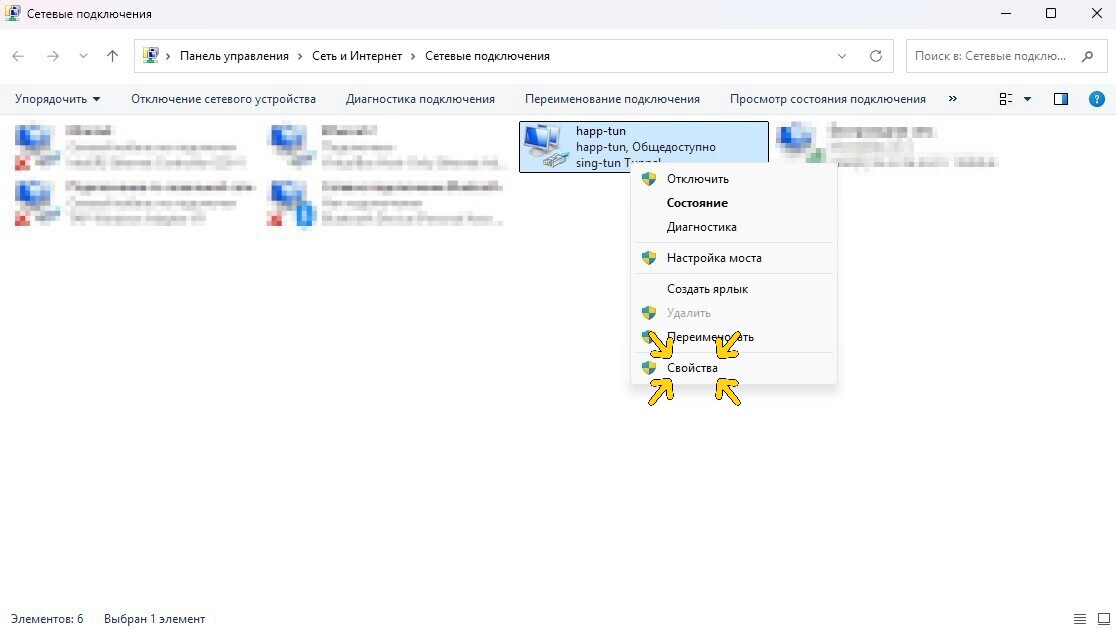
Task: Click the preview pane toggle icon on toolbar
Action: 1061,98
